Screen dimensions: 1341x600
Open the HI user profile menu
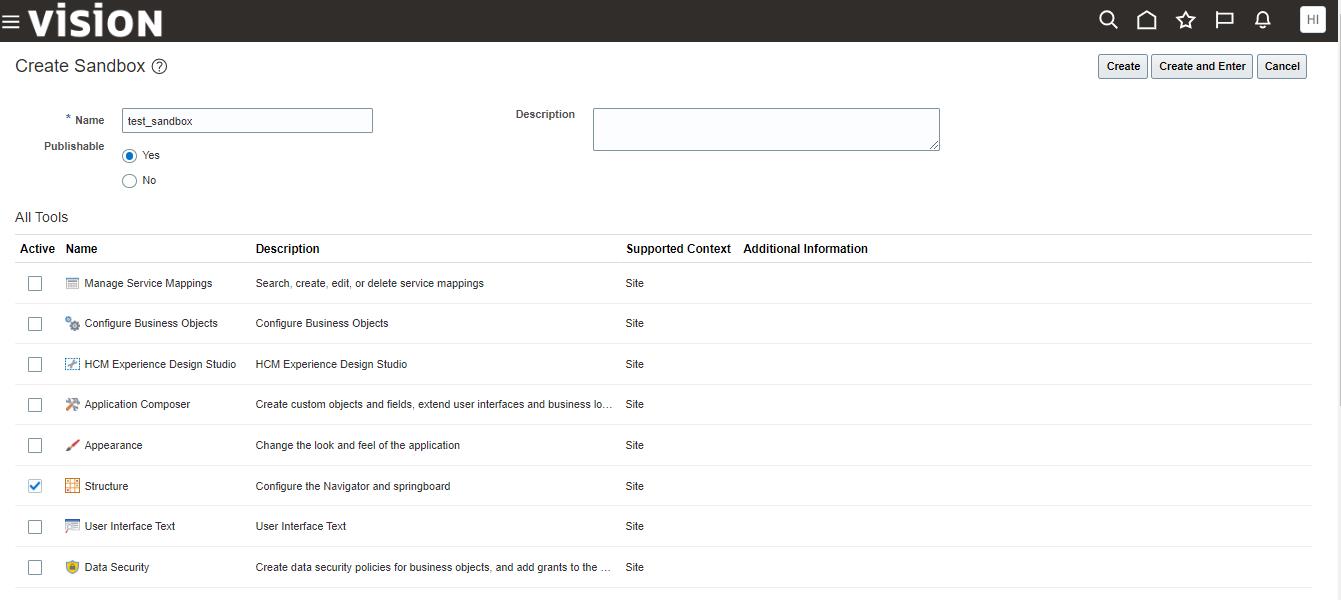[x=1313, y=20]
